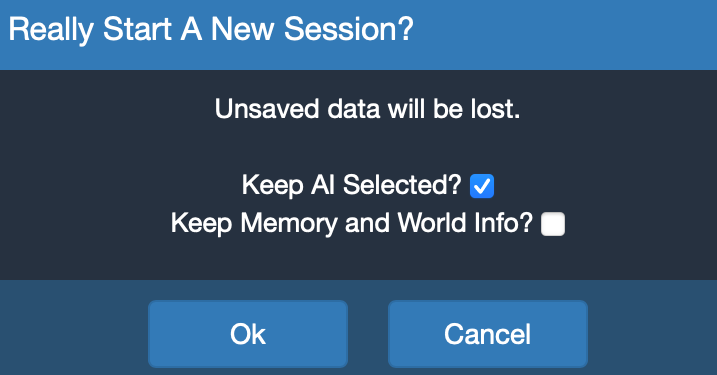Confirm new session with Ok
This screenshot has height=375, width=717.
coord(248,334)
